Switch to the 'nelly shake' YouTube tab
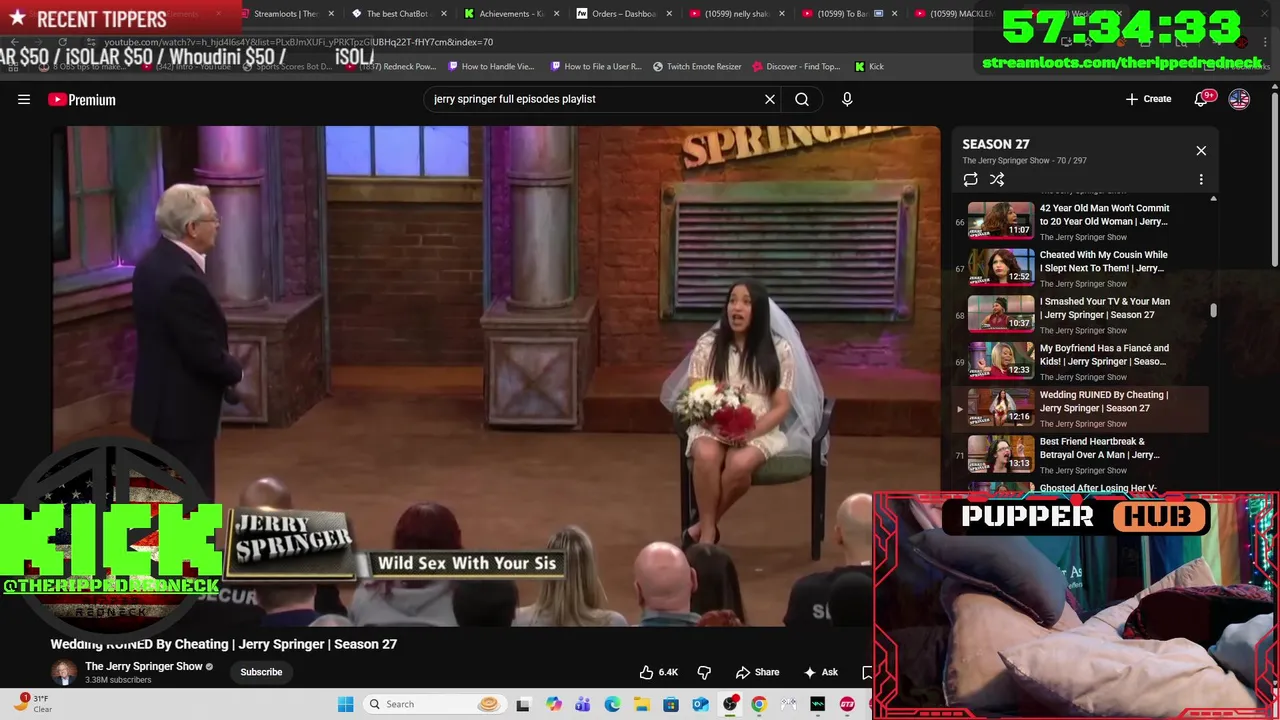Image resolution: width=1280 pixels, height=720 pixels. pos(736,14)
